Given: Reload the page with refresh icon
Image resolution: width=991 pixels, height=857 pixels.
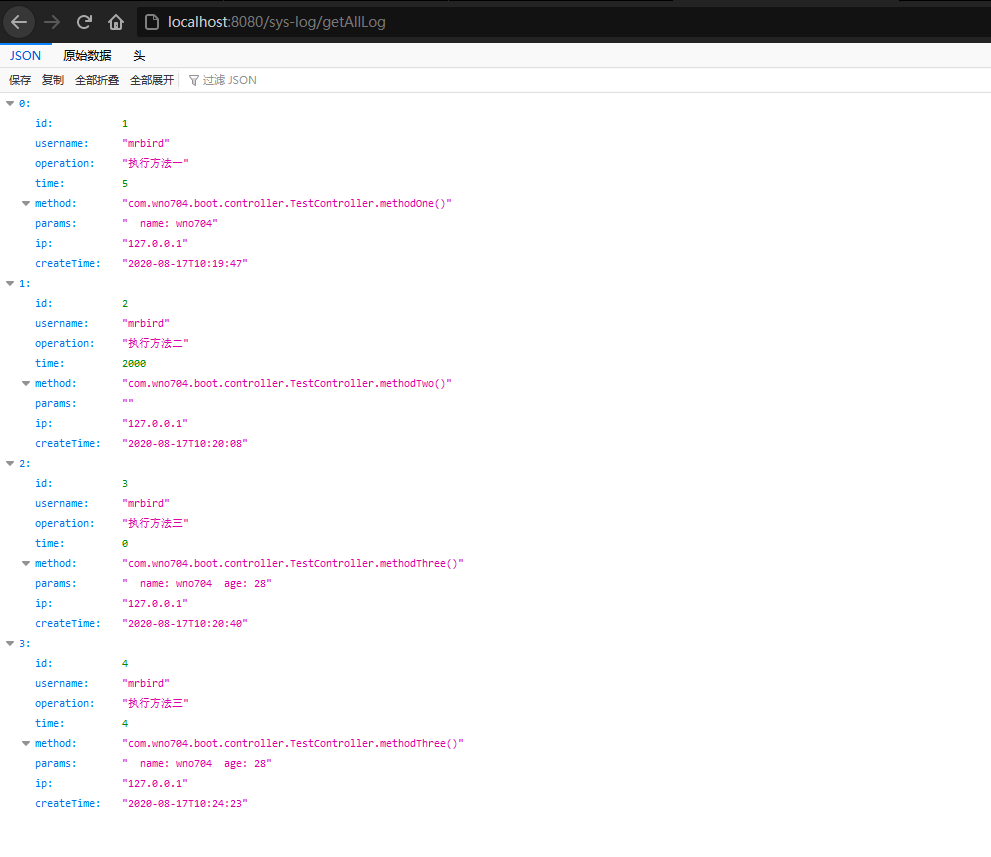Looking at the screenshot, I should point(85,21).
